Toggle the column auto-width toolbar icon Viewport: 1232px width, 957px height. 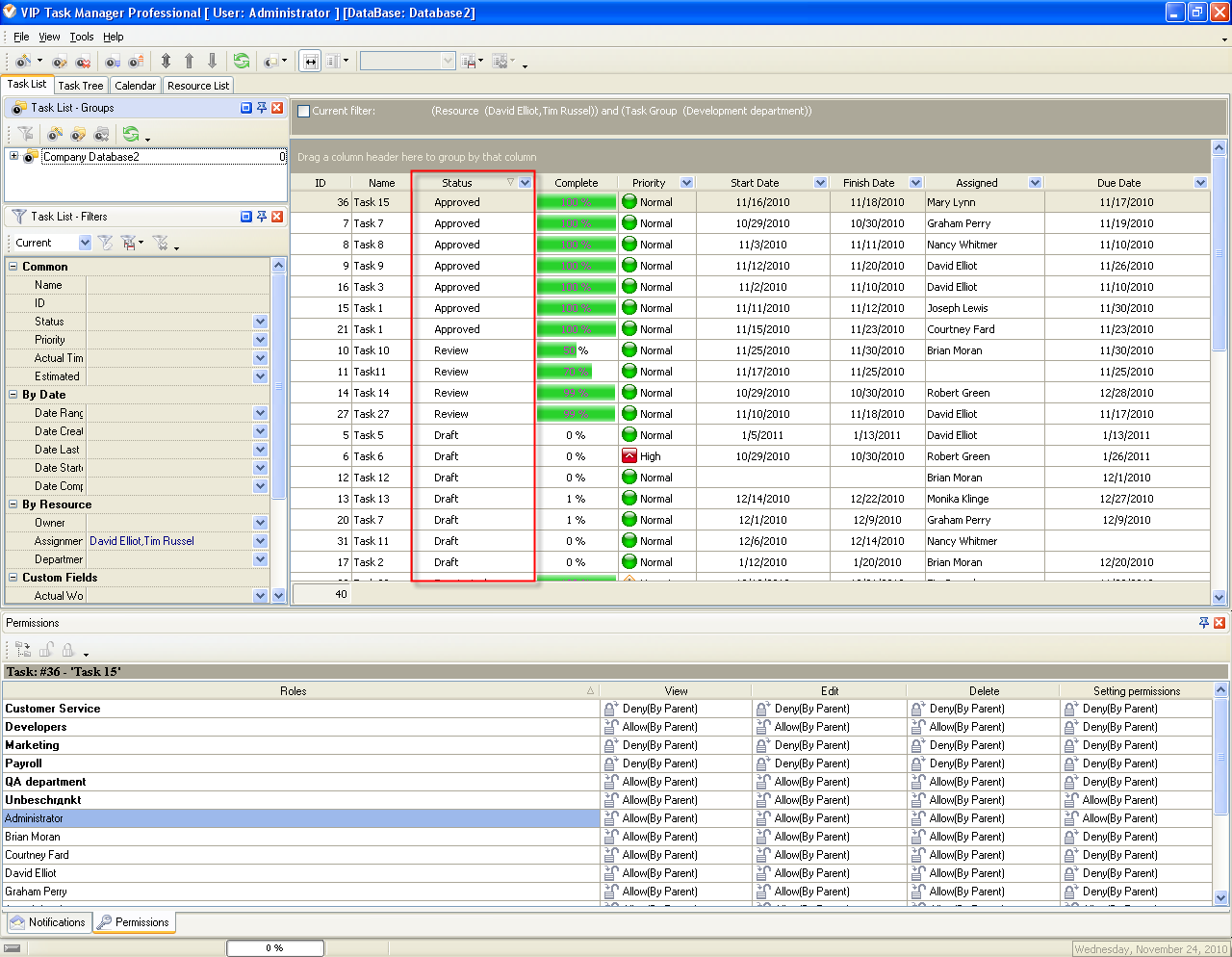point(310,61)
